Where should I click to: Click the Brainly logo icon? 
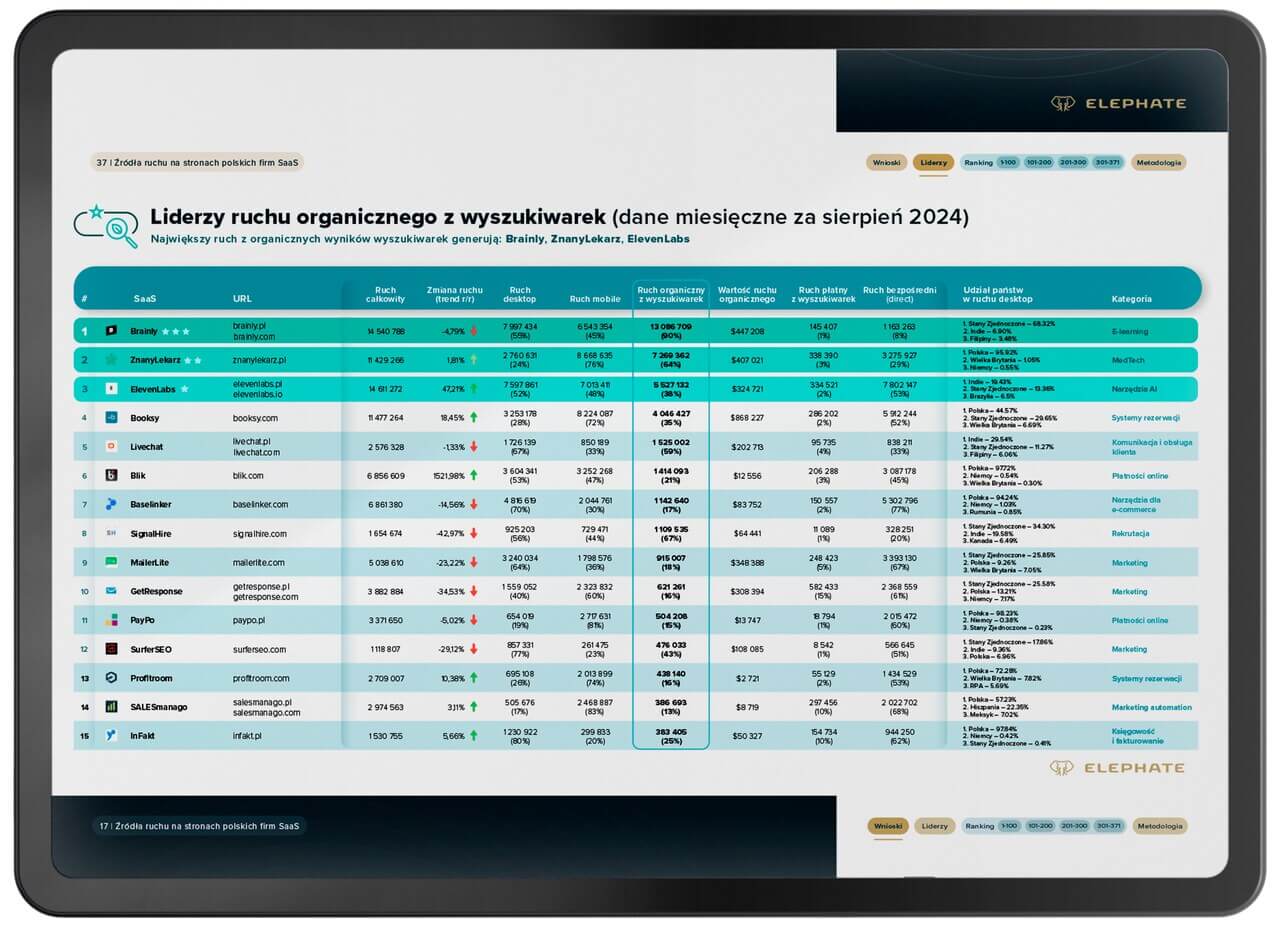[112, 331]
